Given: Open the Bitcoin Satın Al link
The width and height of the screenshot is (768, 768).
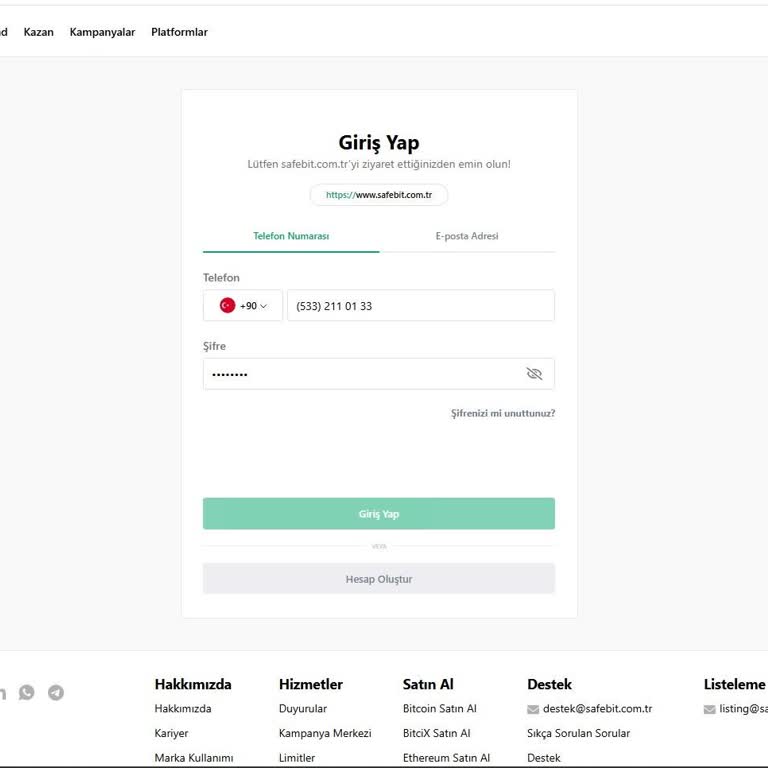Looking at the screenshot, I should click(439, 709).
